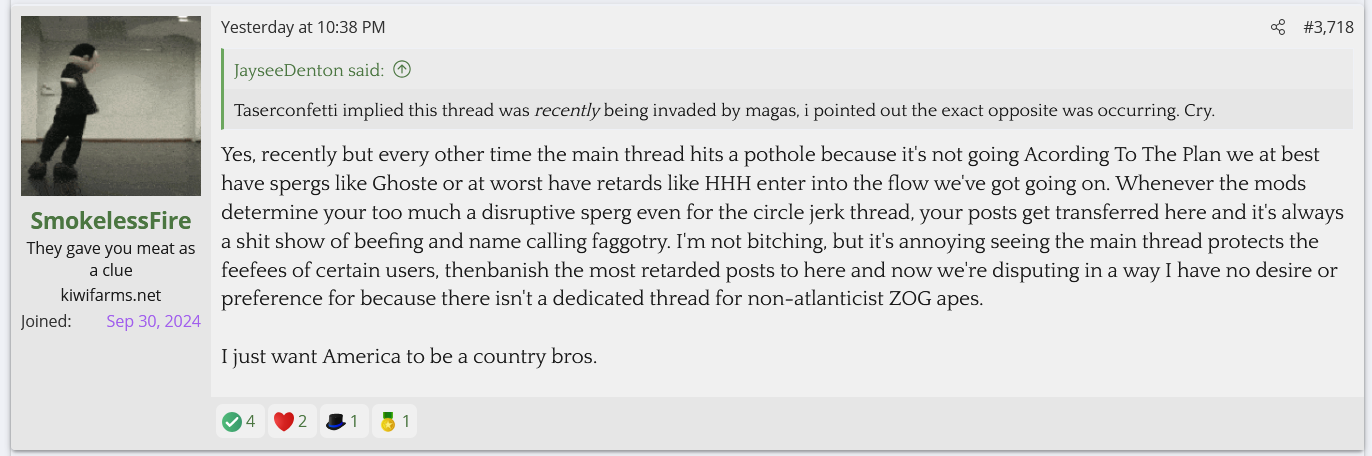1372x456 pixels.
Task: Click the line 'I just want America to be a country bros.'
Action: tap(409, 356)
